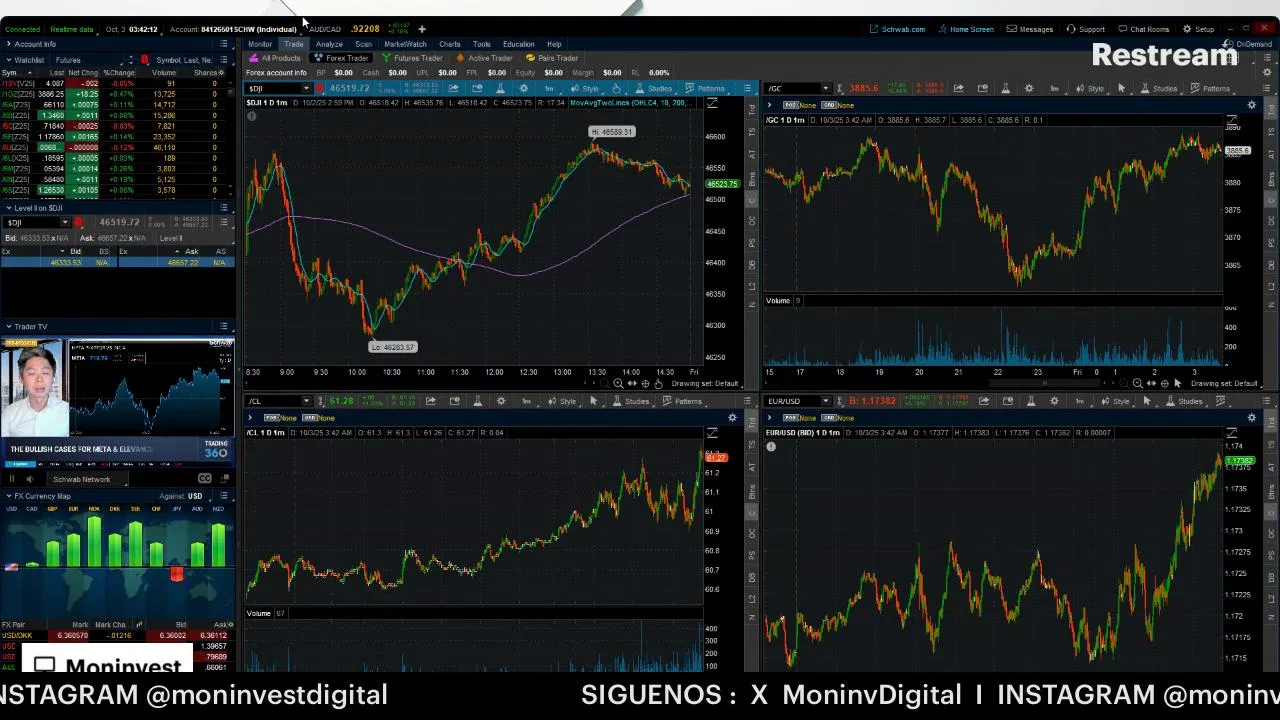Toggle closed captions on Trader TV

click(x=204, y=478)
